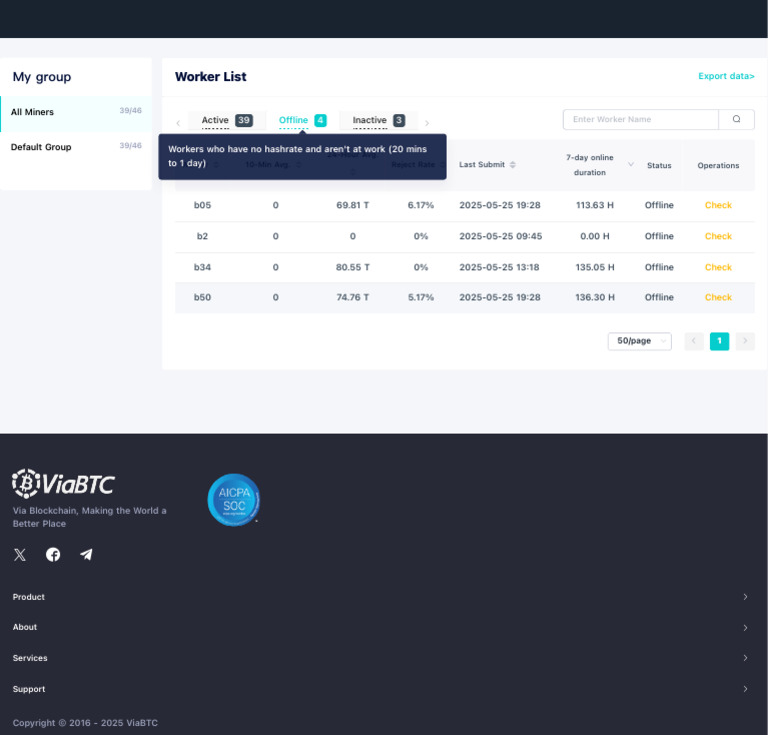Click hashrate value 80.55 T
The width and height of the screenshot is (768, 735).
pyautogui.click(x=353, y=267)
